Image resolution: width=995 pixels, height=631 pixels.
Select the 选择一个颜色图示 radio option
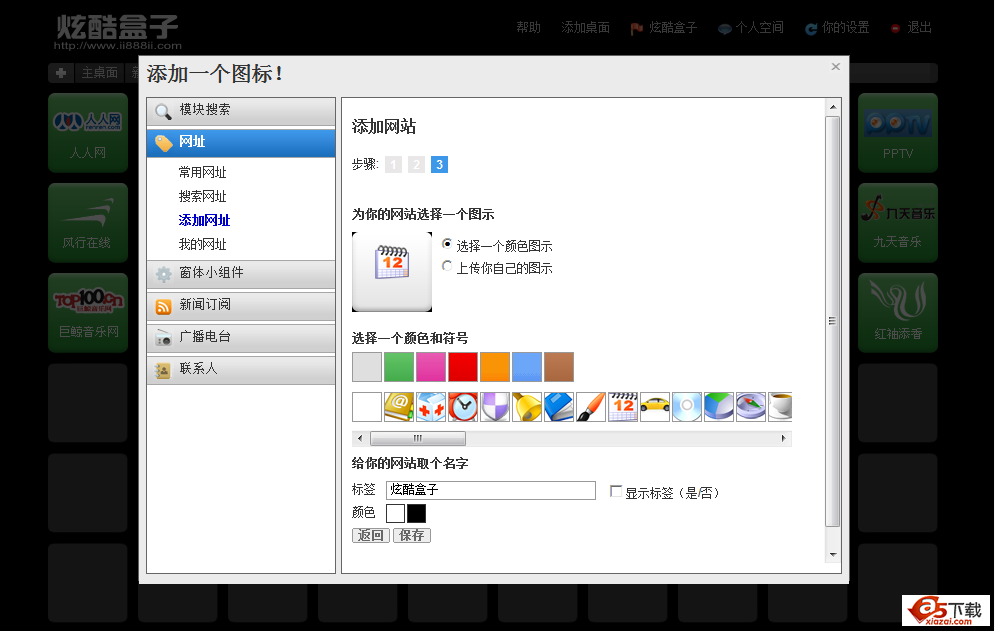pyautogui.click(x=447, y=244)
